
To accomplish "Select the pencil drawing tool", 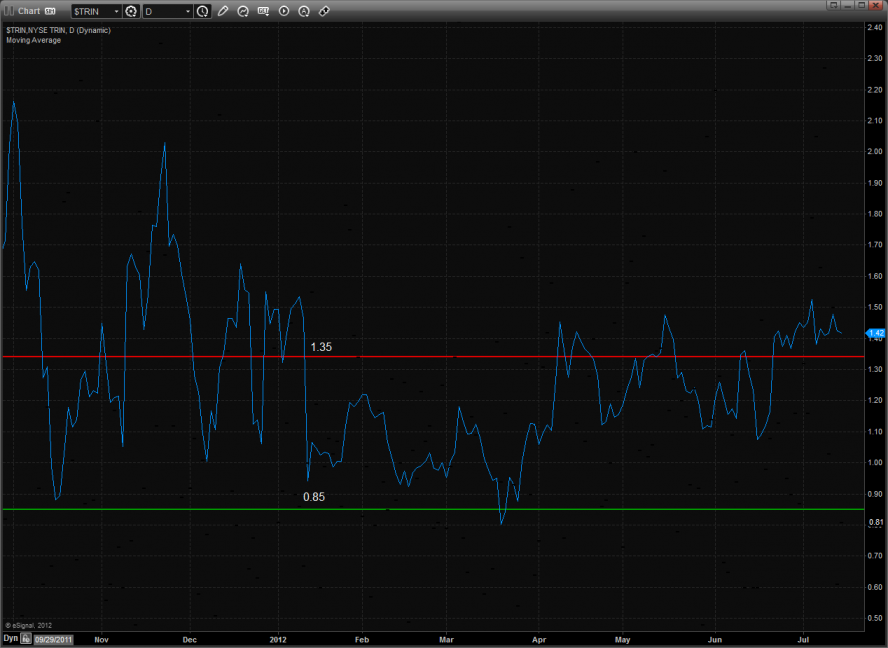I will pos(222,11).
